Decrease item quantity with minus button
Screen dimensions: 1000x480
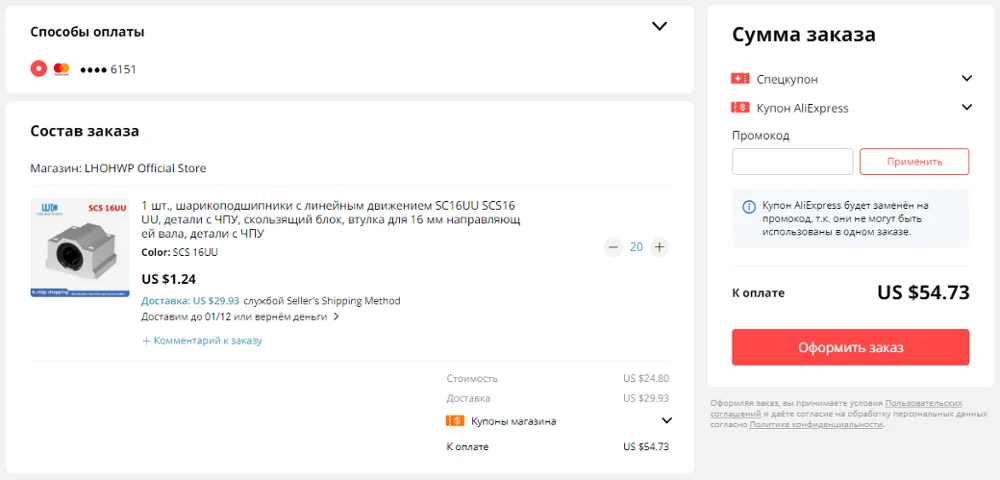(613, 247)
